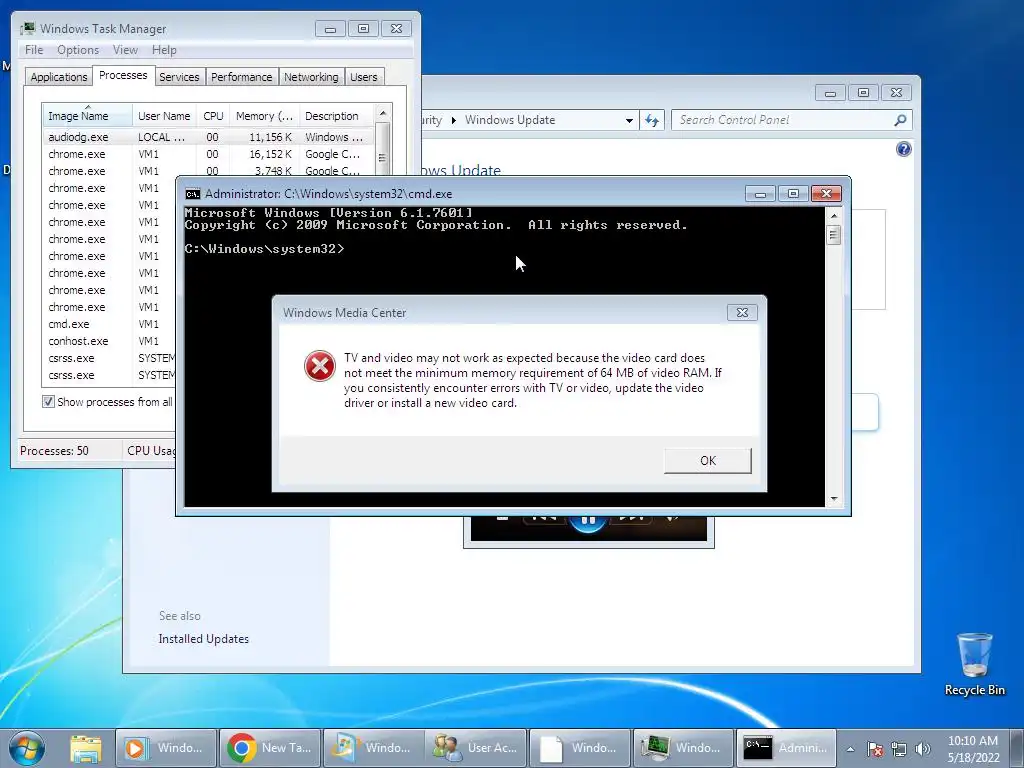Open Control Panel help question icon
This screenshot has width=1024, height=768.
coord(903,149)
